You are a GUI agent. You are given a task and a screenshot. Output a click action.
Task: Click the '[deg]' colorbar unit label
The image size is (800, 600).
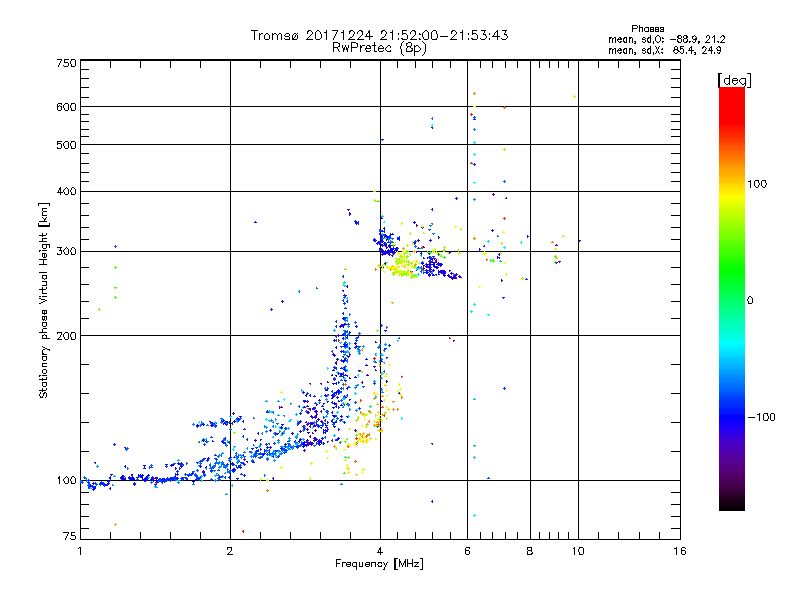(x=734, y=80)
